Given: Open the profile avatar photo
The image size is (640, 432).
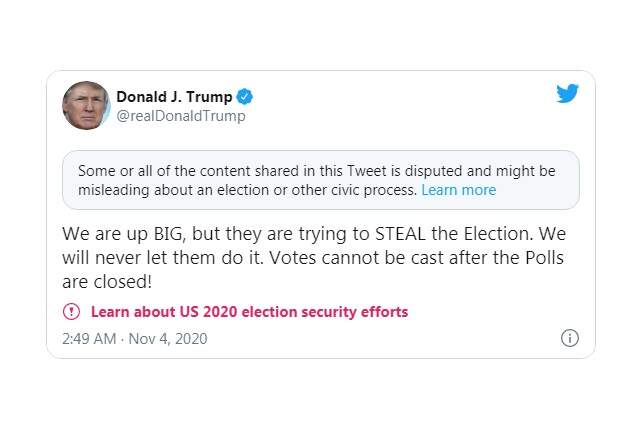Looking at the screenshot, I should pyautogui.click(x=86, y=106).
